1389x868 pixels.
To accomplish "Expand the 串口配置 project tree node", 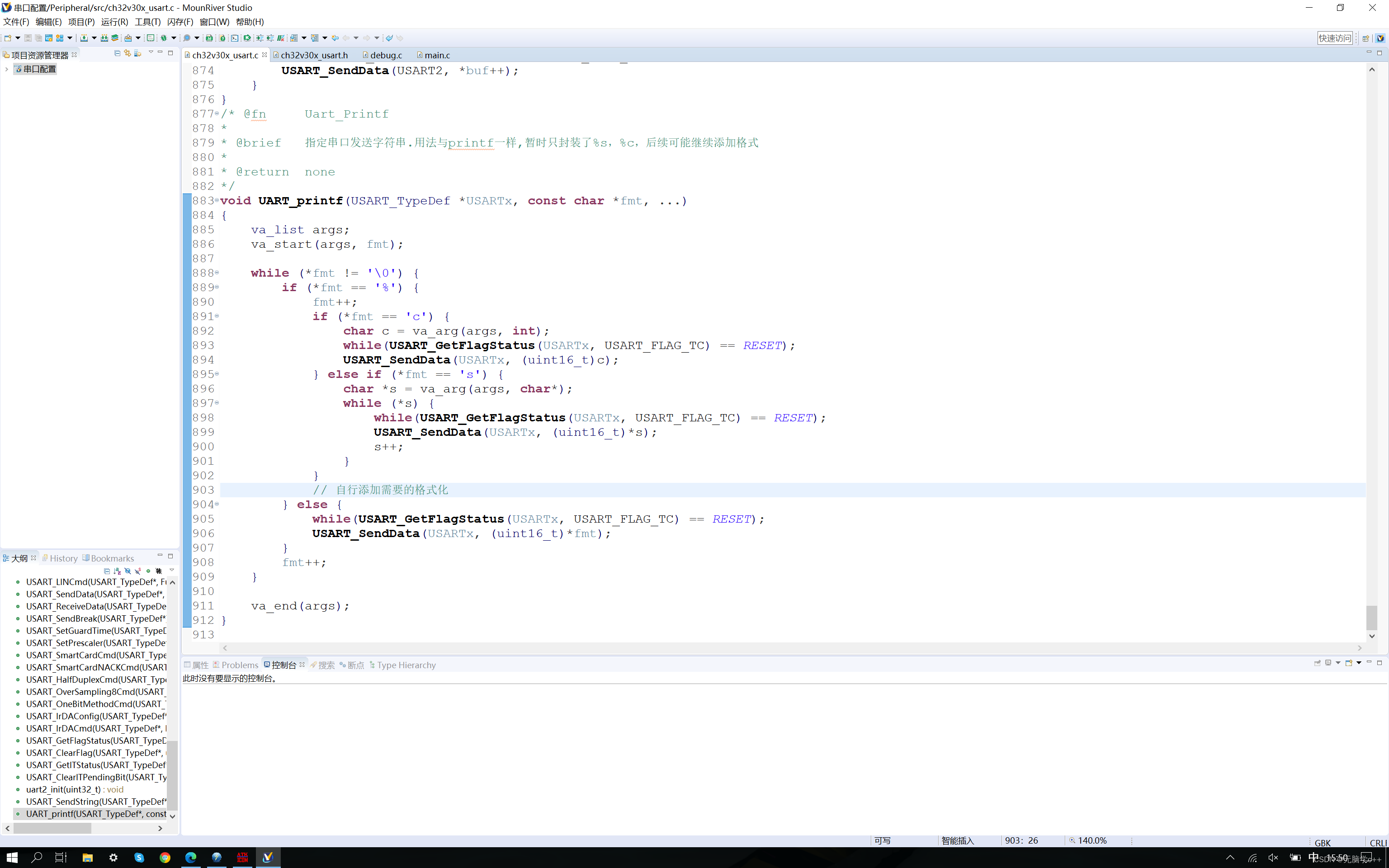I will 6,69.
